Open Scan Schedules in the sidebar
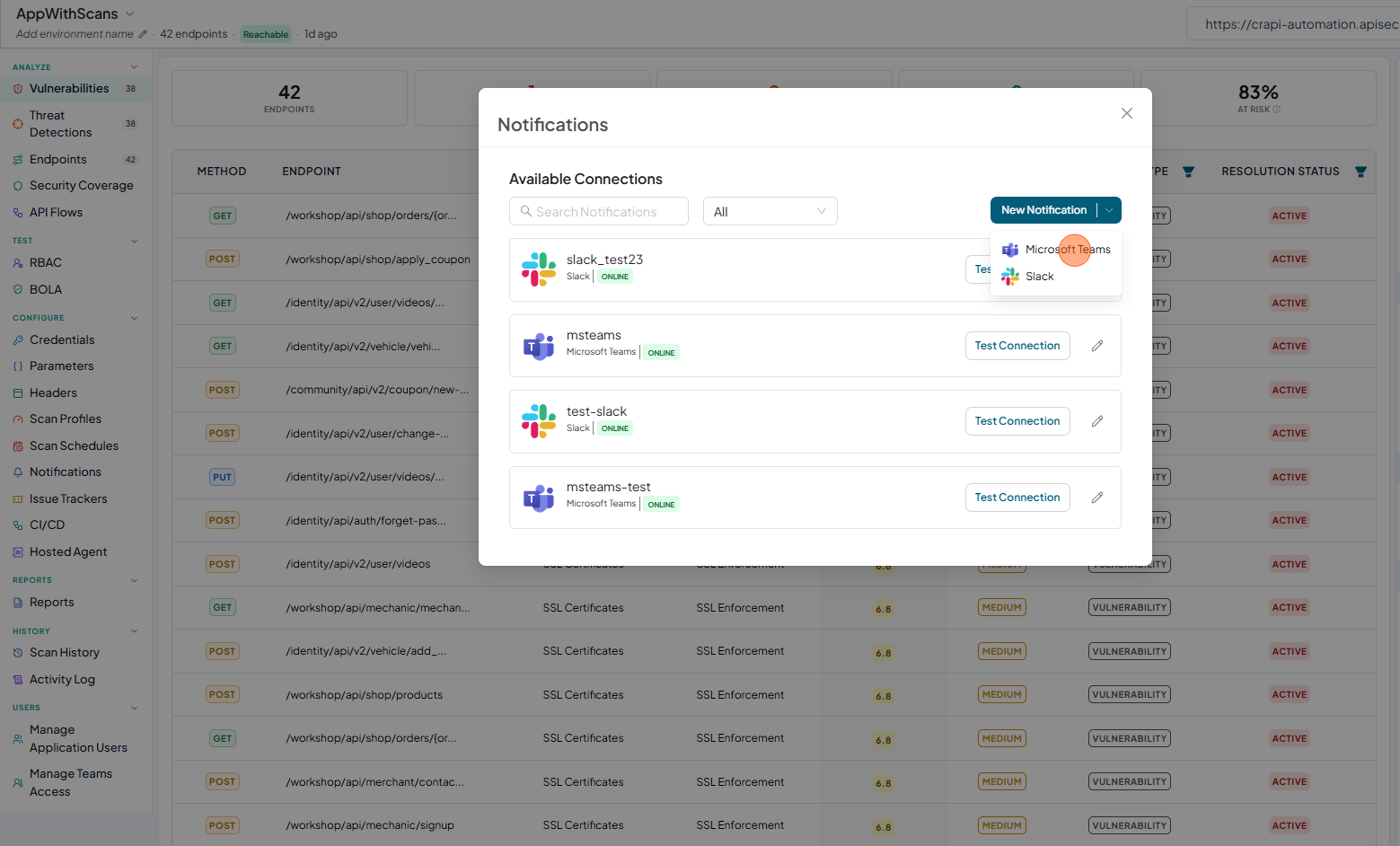The width and height of the screenshot is (1400, 846). tap(74, 445)
